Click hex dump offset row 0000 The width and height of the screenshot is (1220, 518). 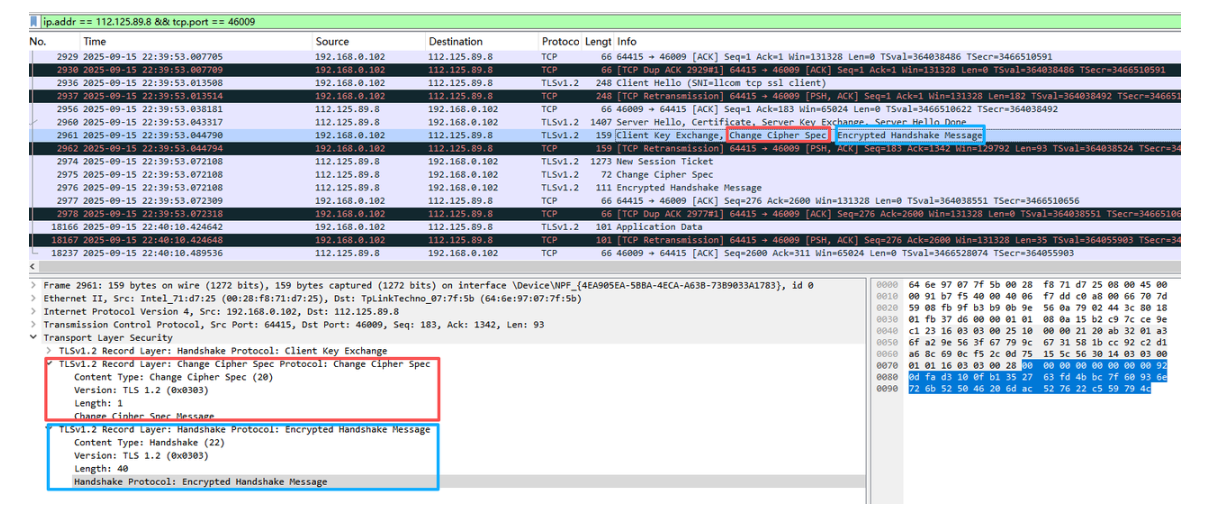point(886,285)
